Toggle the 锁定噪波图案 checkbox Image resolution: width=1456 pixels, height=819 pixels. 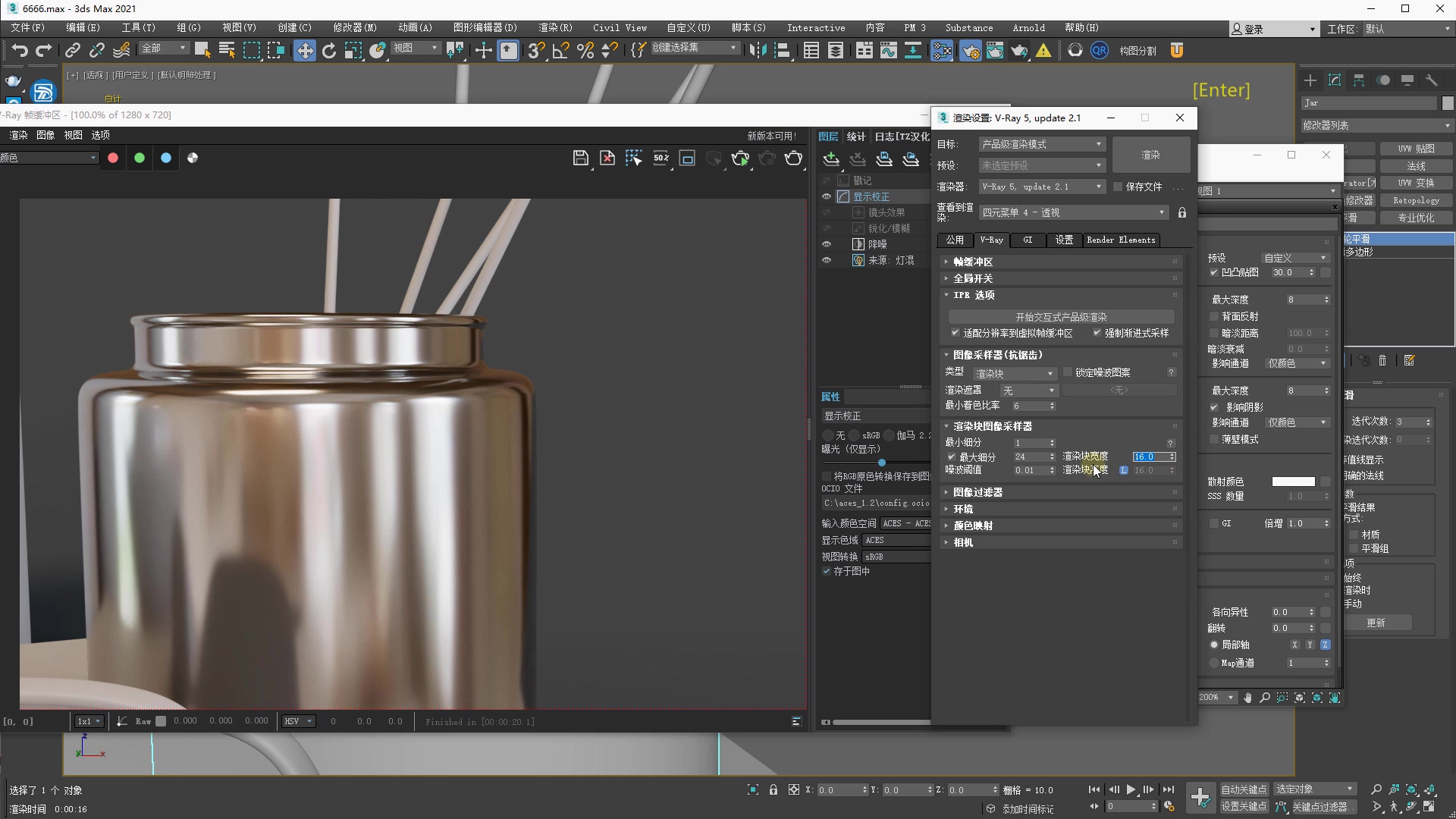point(1068,372)
